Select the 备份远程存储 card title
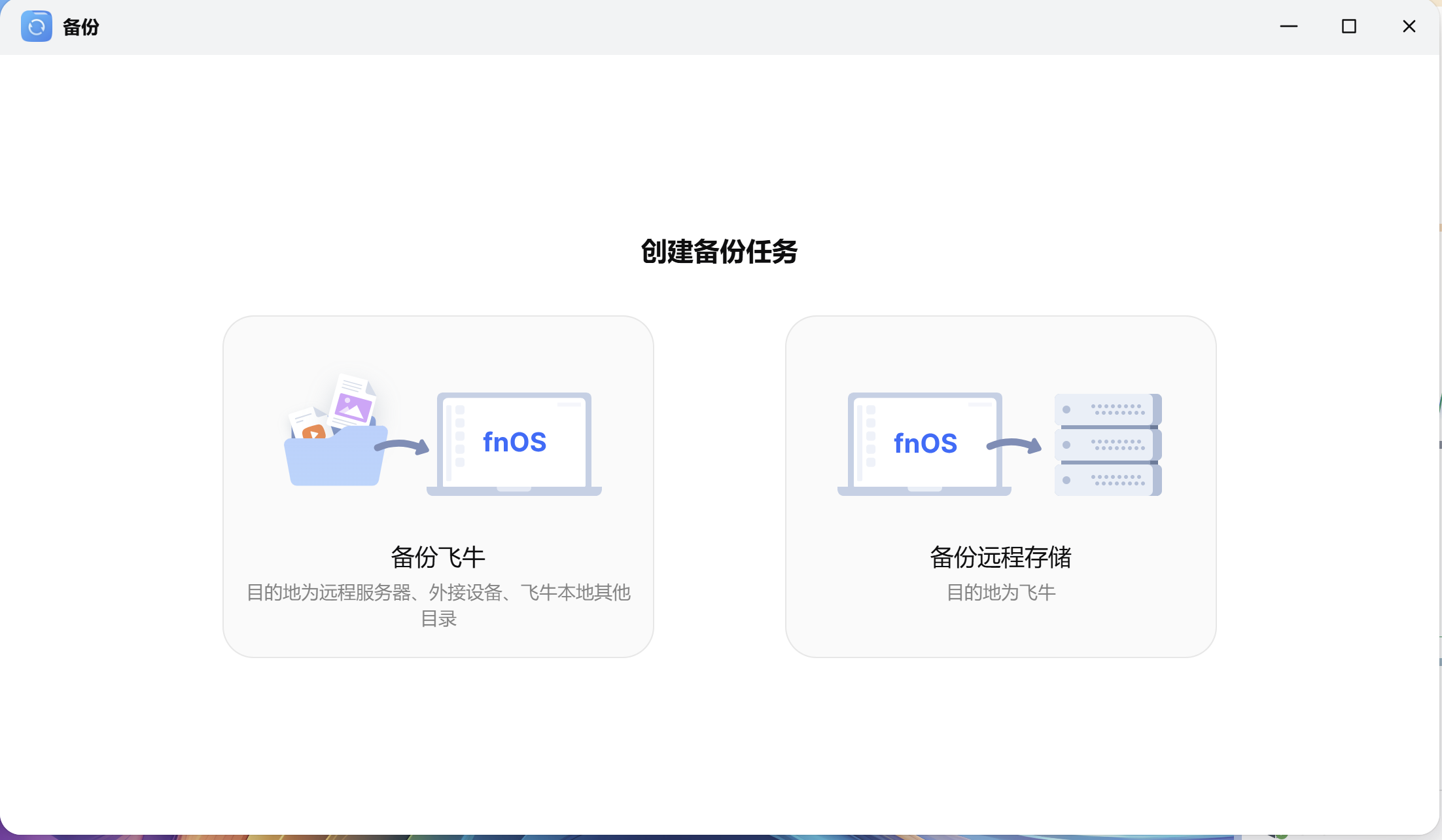Image resolution: width=1442 pixels, height=840 pixels. point(1000,557)
